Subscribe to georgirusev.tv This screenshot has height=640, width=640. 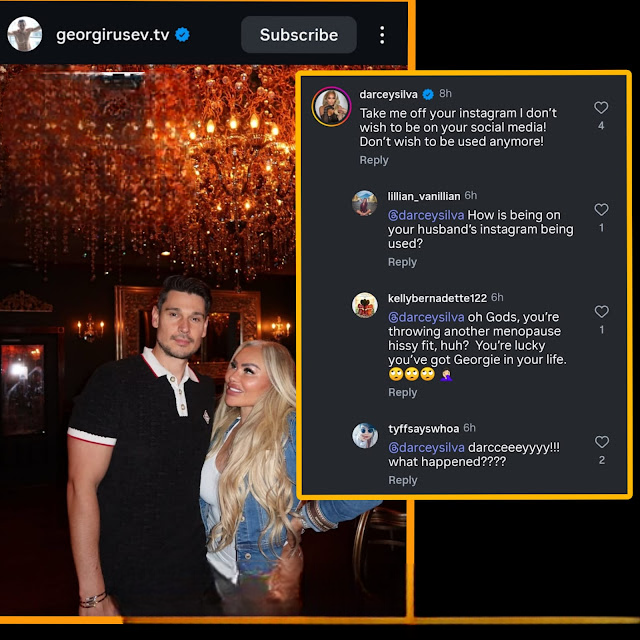(299, 35)
